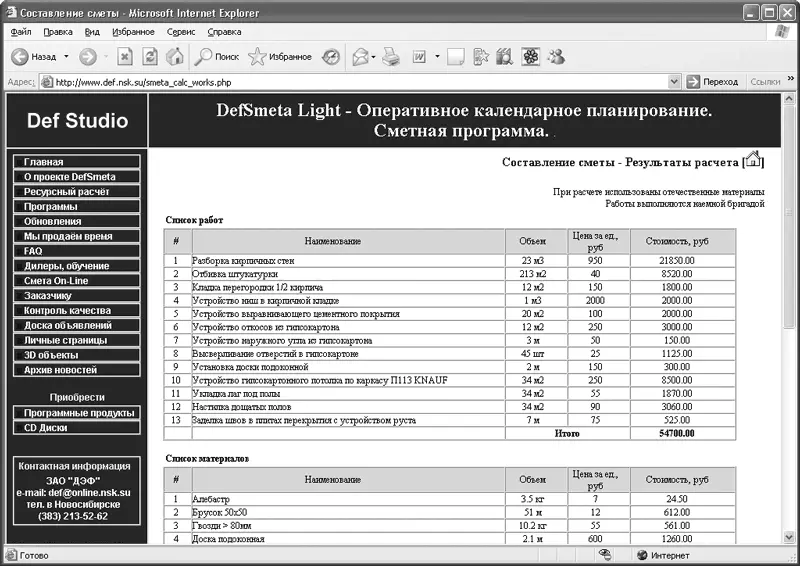
Task: Open Заказчику sidebar link
Action: (77, 295)
